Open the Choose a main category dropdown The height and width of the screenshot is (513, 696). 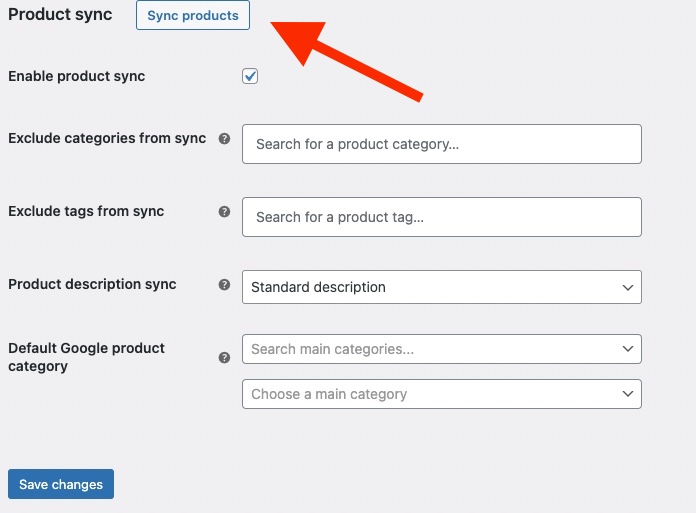click(x=441, y=394)
